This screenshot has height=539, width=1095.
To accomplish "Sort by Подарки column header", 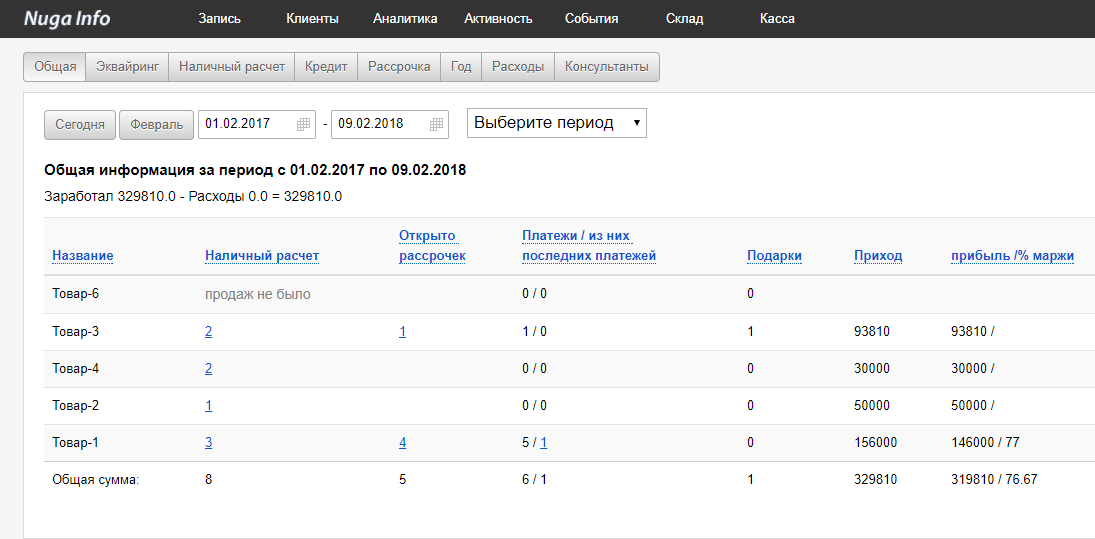I will tap(774, 255).
